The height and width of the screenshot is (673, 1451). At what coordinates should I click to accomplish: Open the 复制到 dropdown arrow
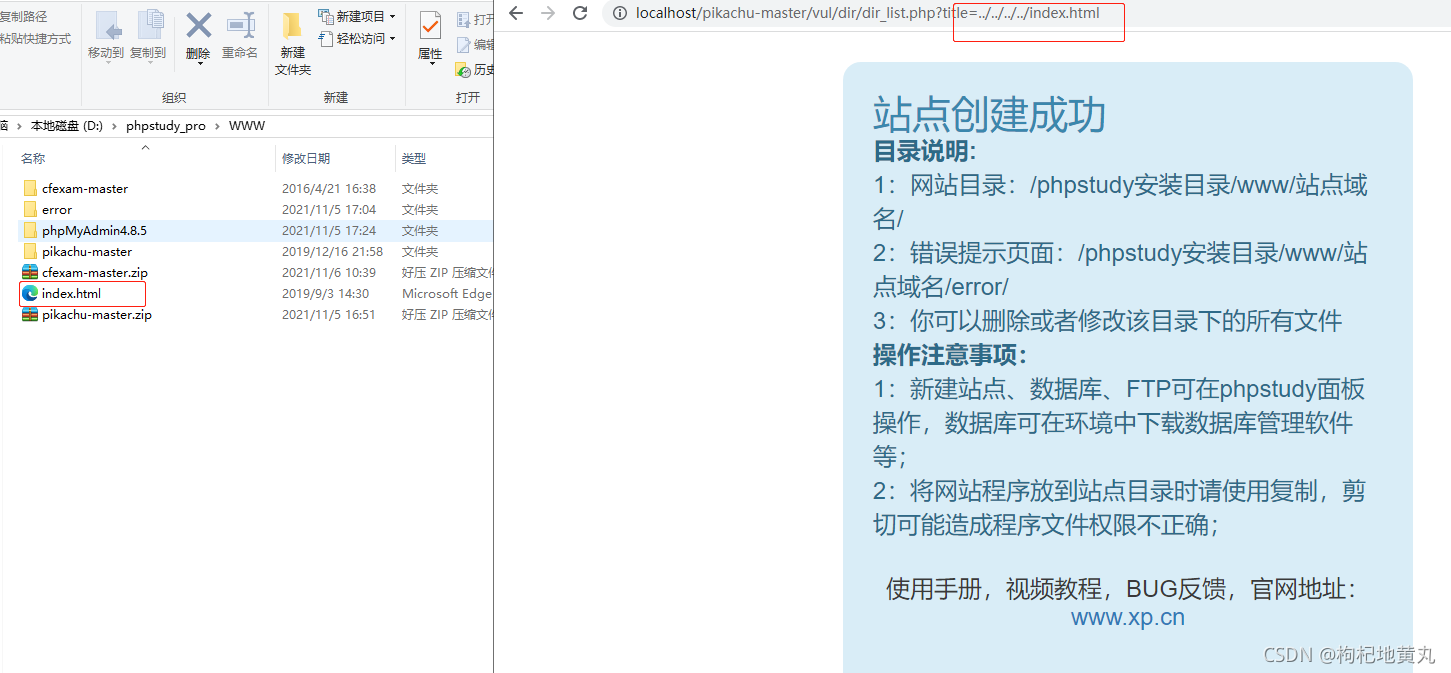coord(149,64)
